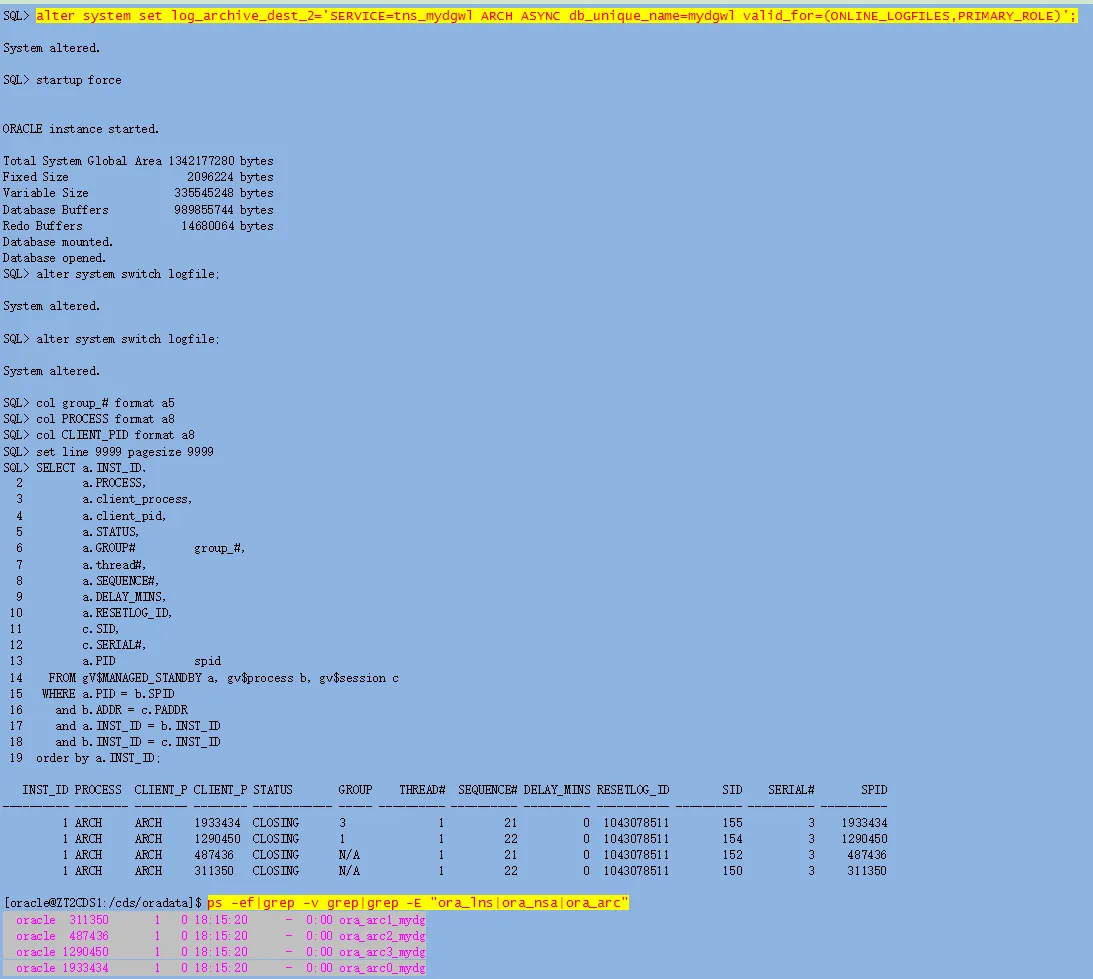Click 'col group_# format a5' command
The height and width of the screenshot is (979, 1093).
tap(105, 403)
